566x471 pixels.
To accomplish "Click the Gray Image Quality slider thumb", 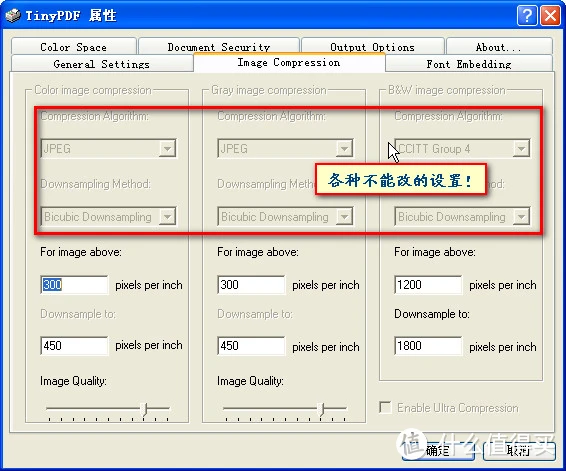I will [321, 409].
